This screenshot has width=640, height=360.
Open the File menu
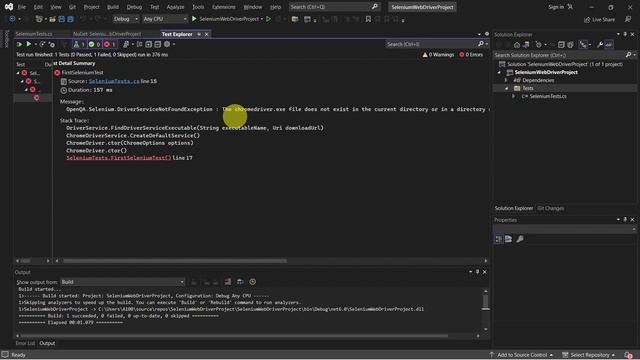[x=22, y=7]
